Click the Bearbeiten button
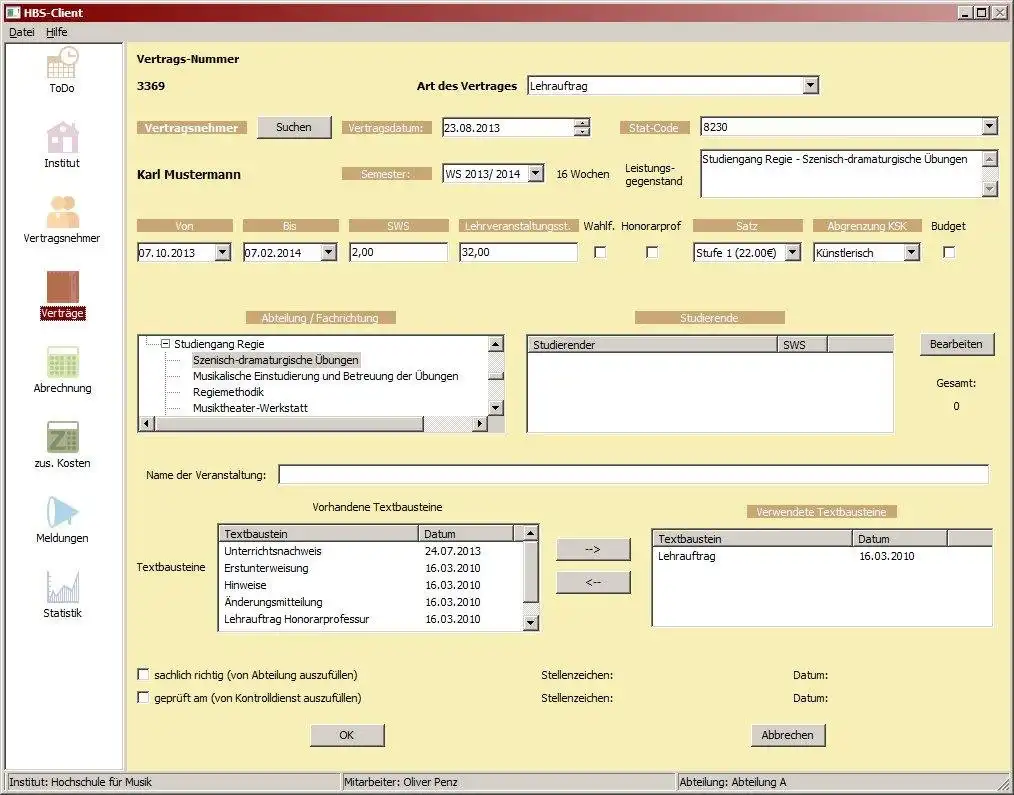The width and height of the screenshot is (1014, 795). (956, 344)
